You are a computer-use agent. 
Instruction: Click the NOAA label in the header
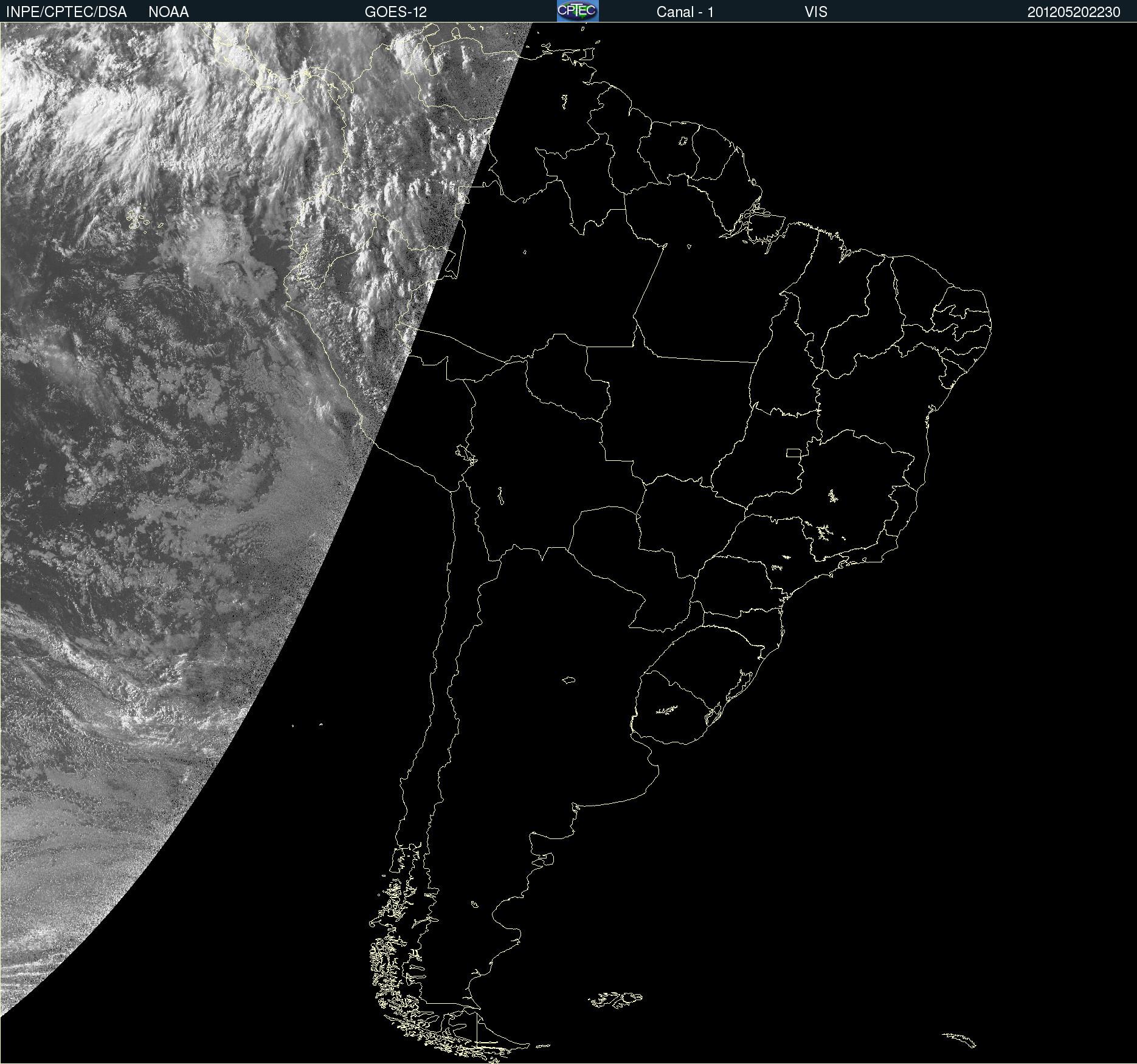[168, 12]
